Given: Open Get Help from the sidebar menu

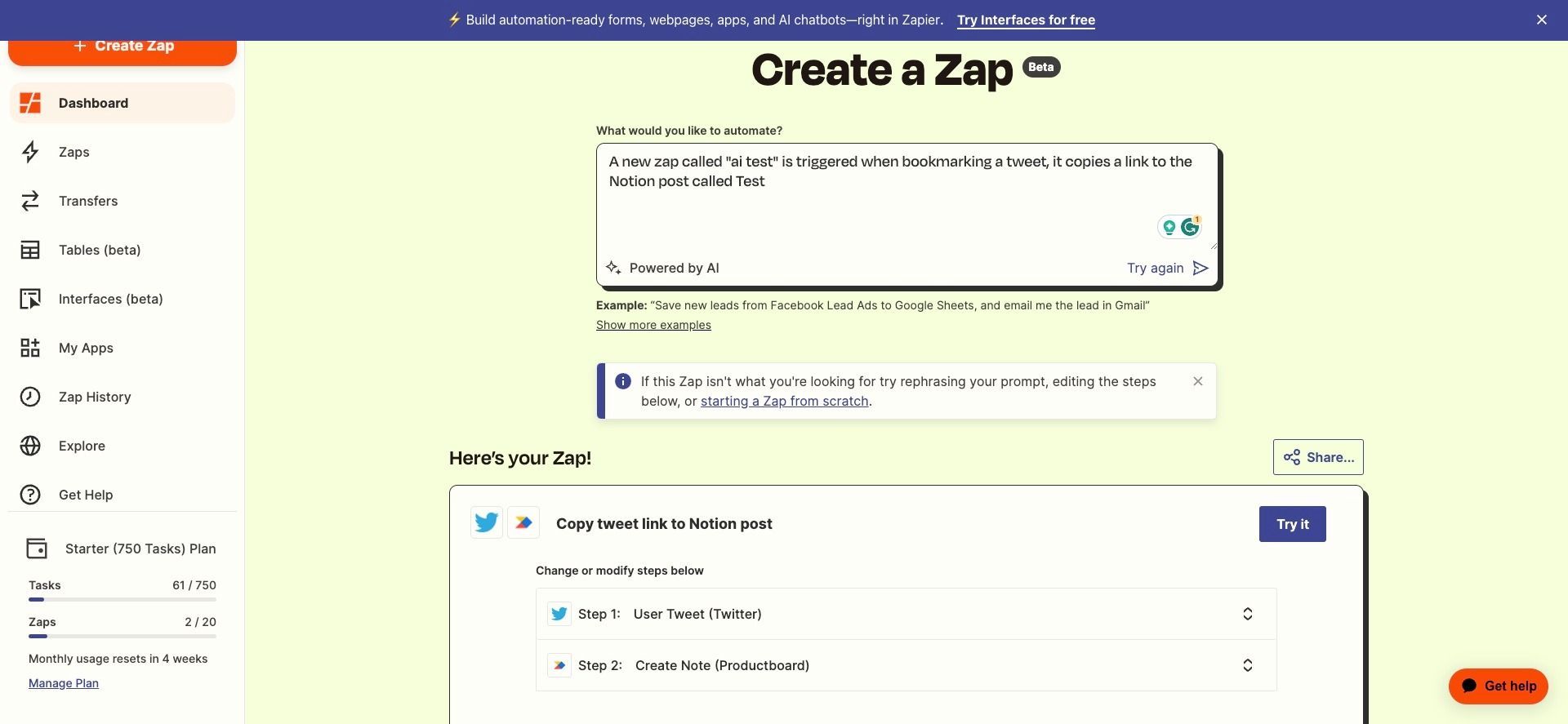Looking at the screenshot, I should point(85,495).
